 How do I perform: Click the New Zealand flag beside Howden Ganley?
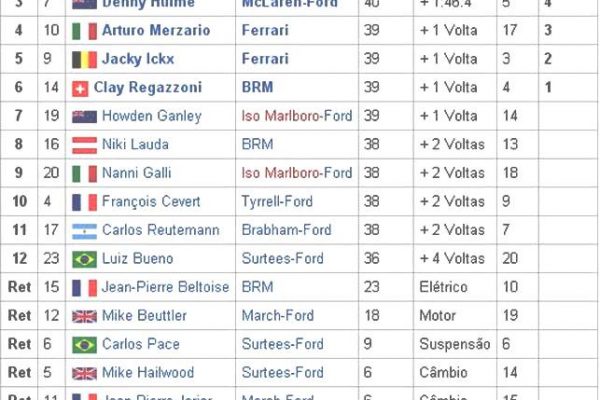[85, 116]
